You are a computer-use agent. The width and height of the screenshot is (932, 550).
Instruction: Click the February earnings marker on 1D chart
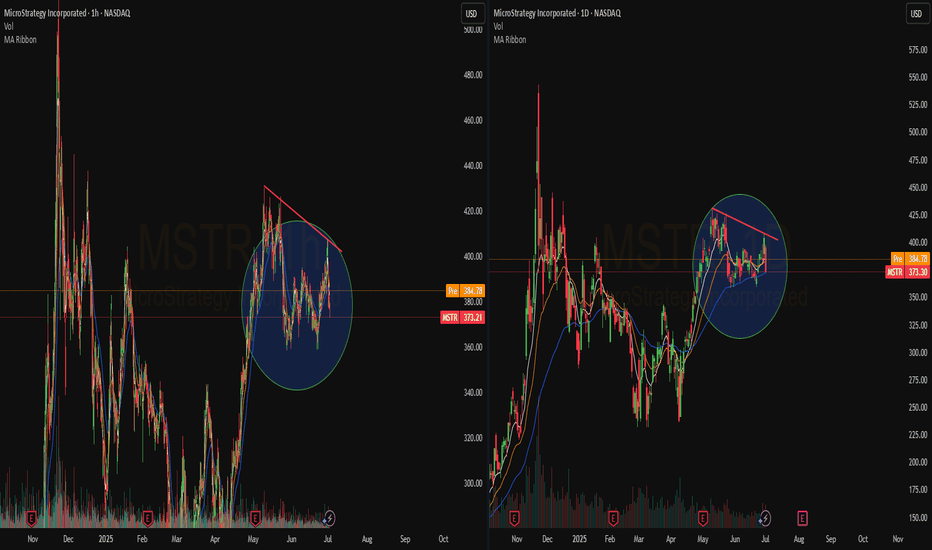(613, 518)
